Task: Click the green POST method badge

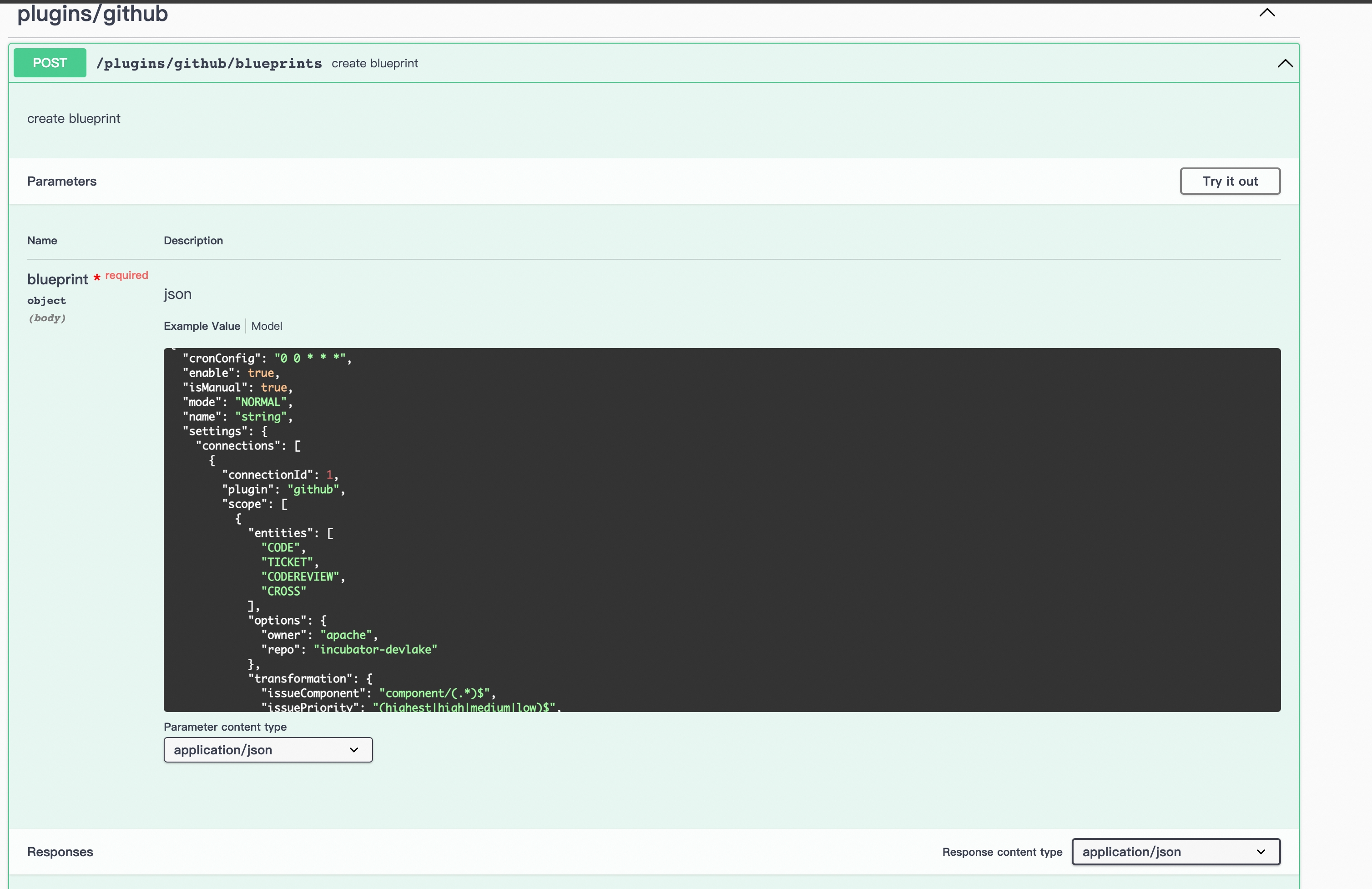Action: coord(50,63)
